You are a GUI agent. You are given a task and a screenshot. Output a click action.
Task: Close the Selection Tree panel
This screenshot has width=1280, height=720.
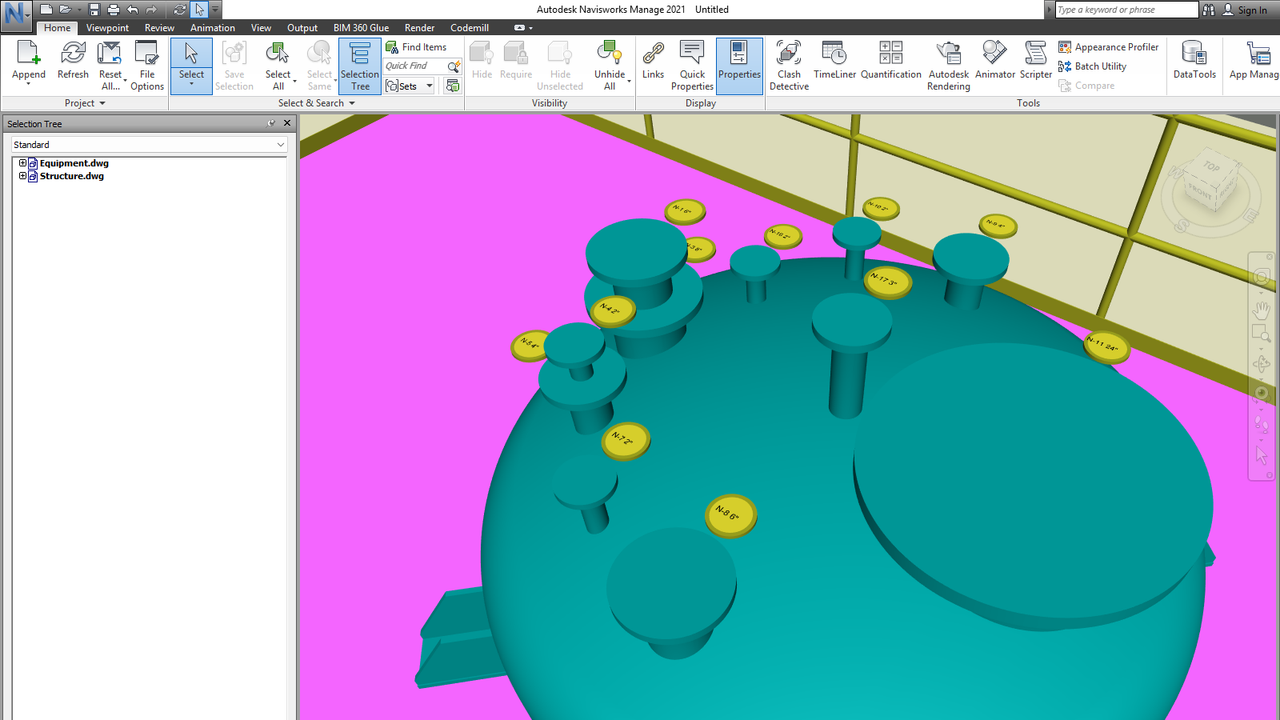coord(287,123)
